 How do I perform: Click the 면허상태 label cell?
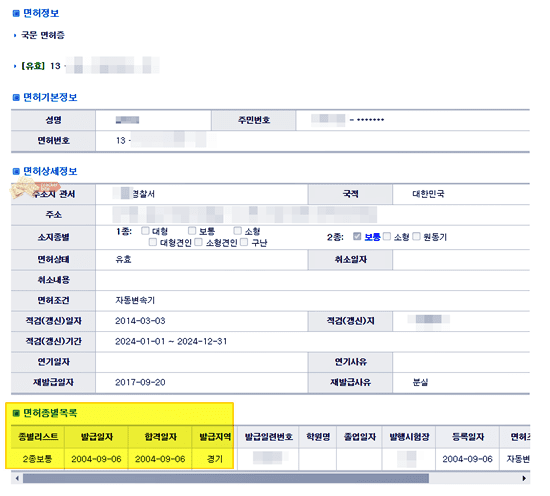click(53, 259)
